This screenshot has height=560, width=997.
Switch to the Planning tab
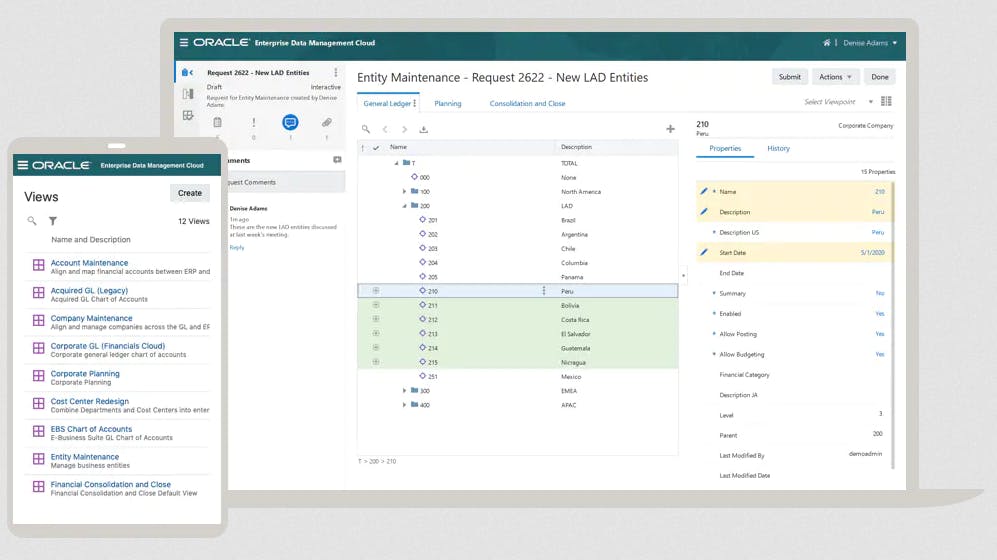tap(447, 103)
